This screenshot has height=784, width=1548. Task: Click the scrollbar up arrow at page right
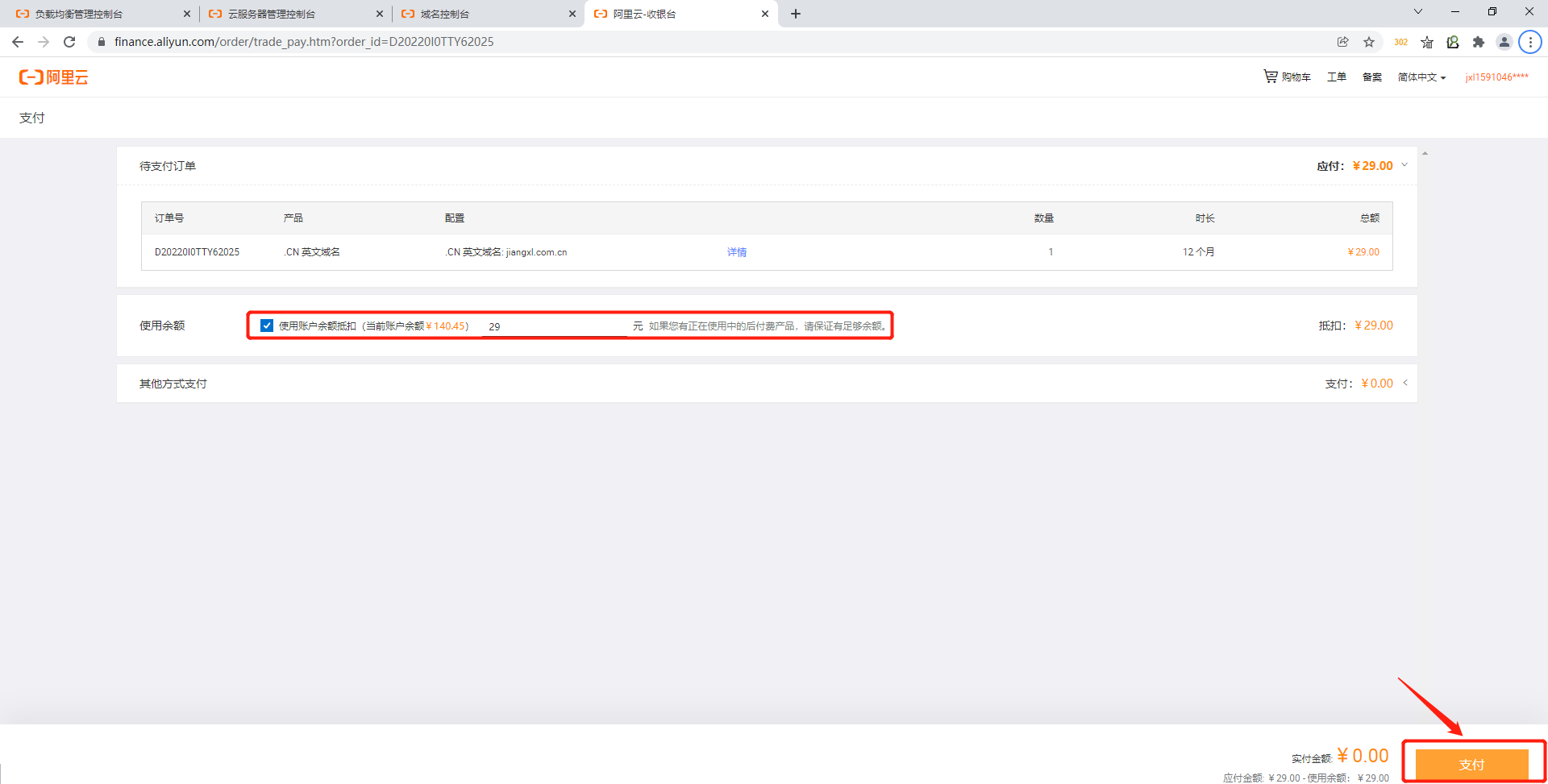coord(1425,153)
